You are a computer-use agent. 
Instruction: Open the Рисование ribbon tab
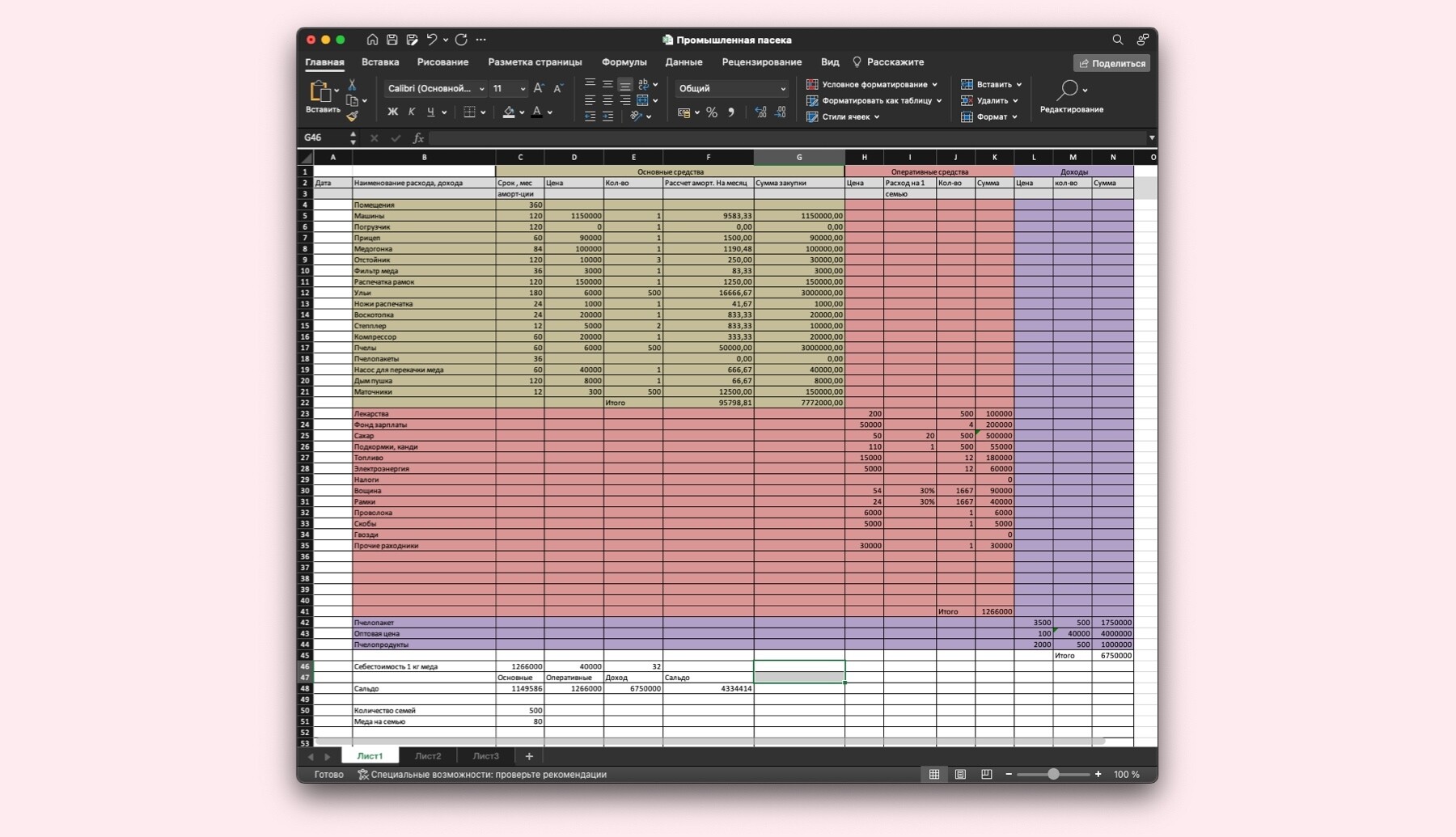(x=442, y=62)
